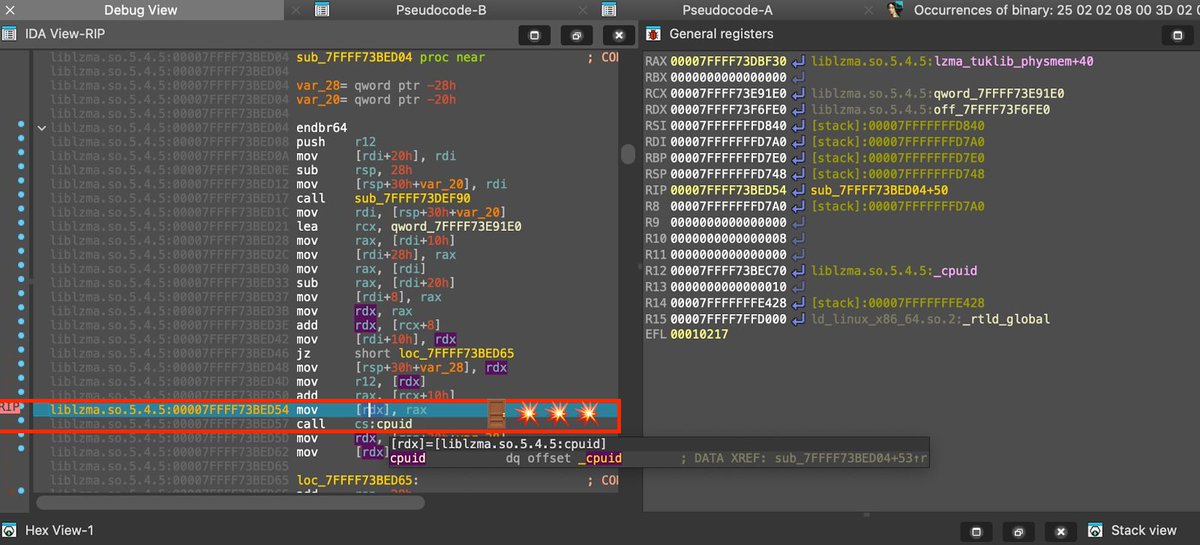
Task: Jump to RSI stack address arrow
Action: 798,126
